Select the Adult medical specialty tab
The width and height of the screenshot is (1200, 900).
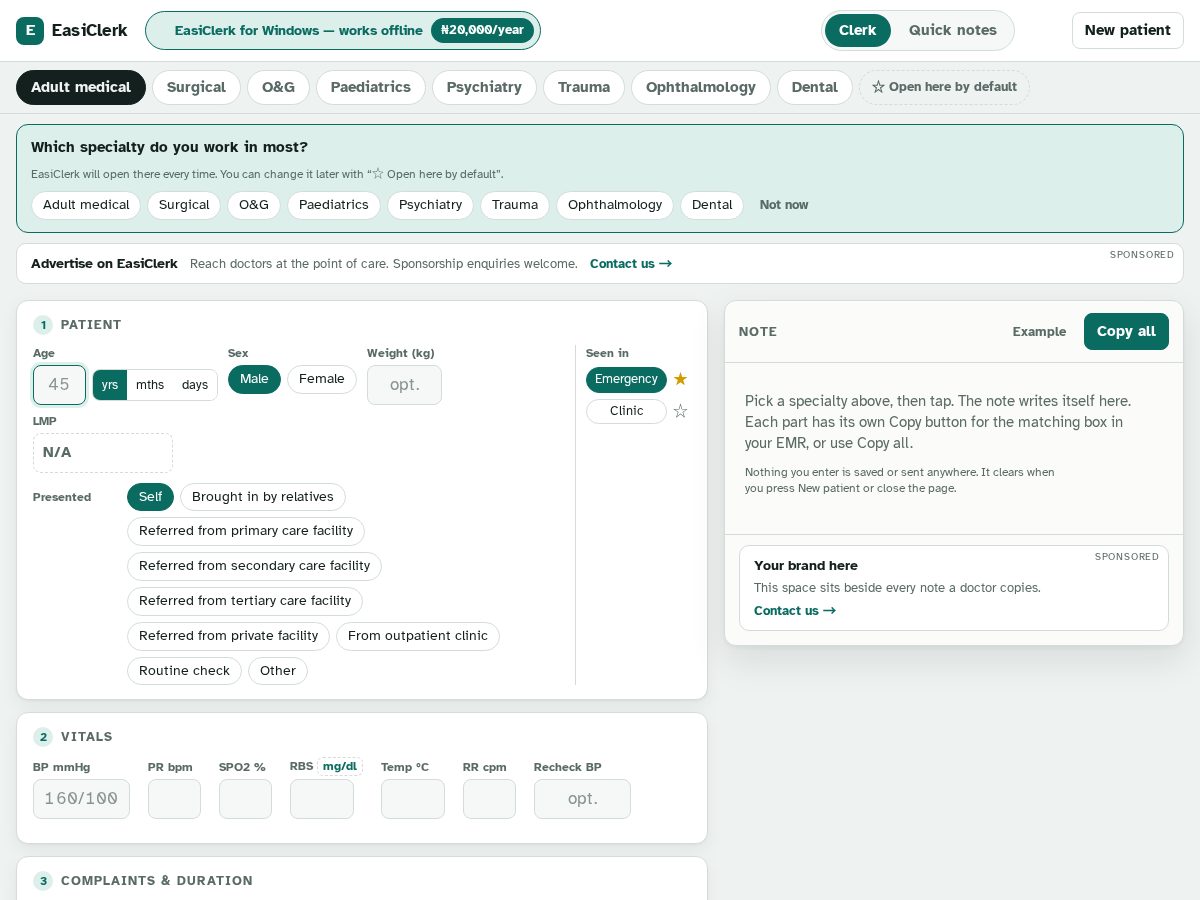point(81,87)
